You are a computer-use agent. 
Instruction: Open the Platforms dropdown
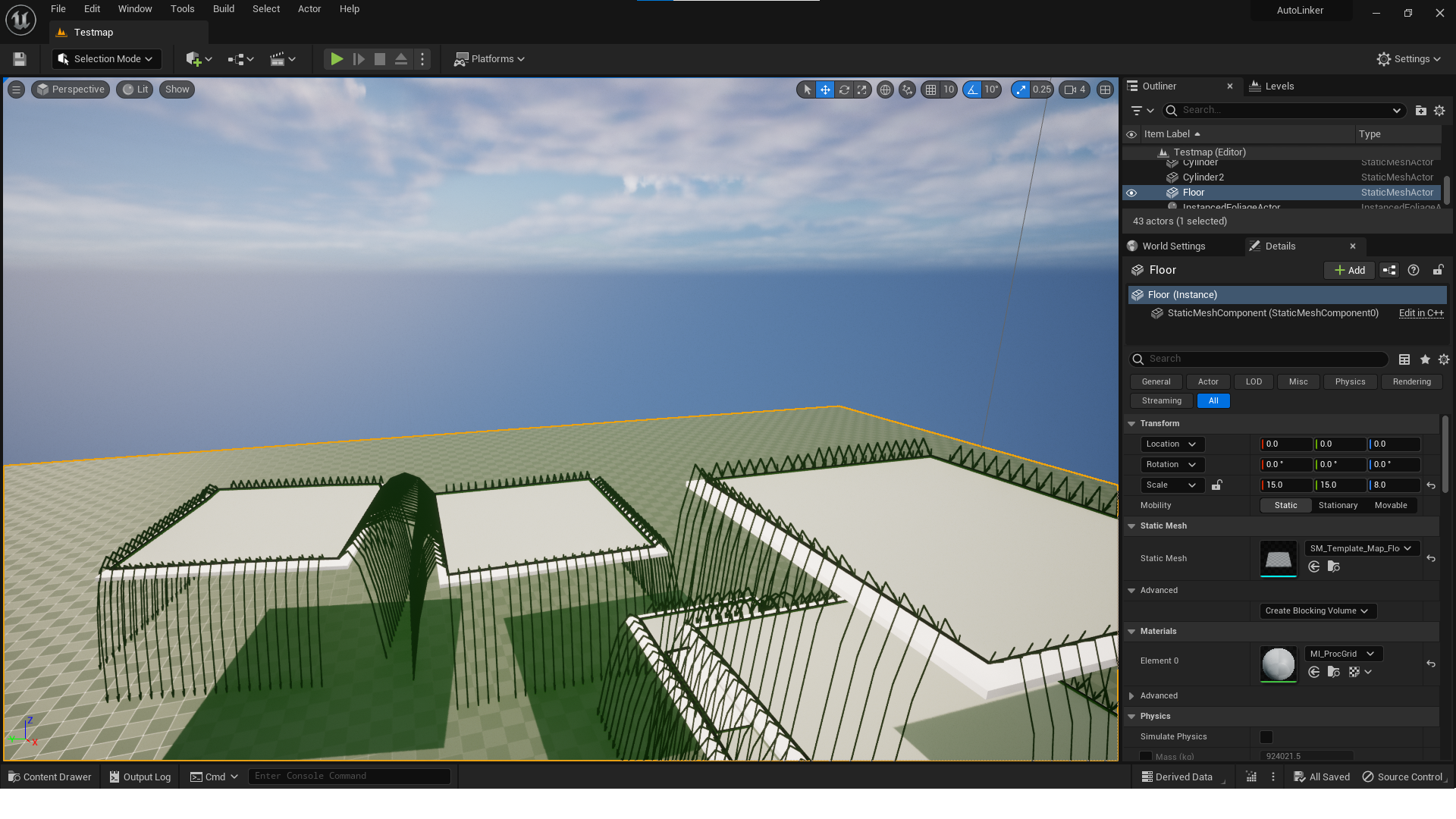coord(489,59)
